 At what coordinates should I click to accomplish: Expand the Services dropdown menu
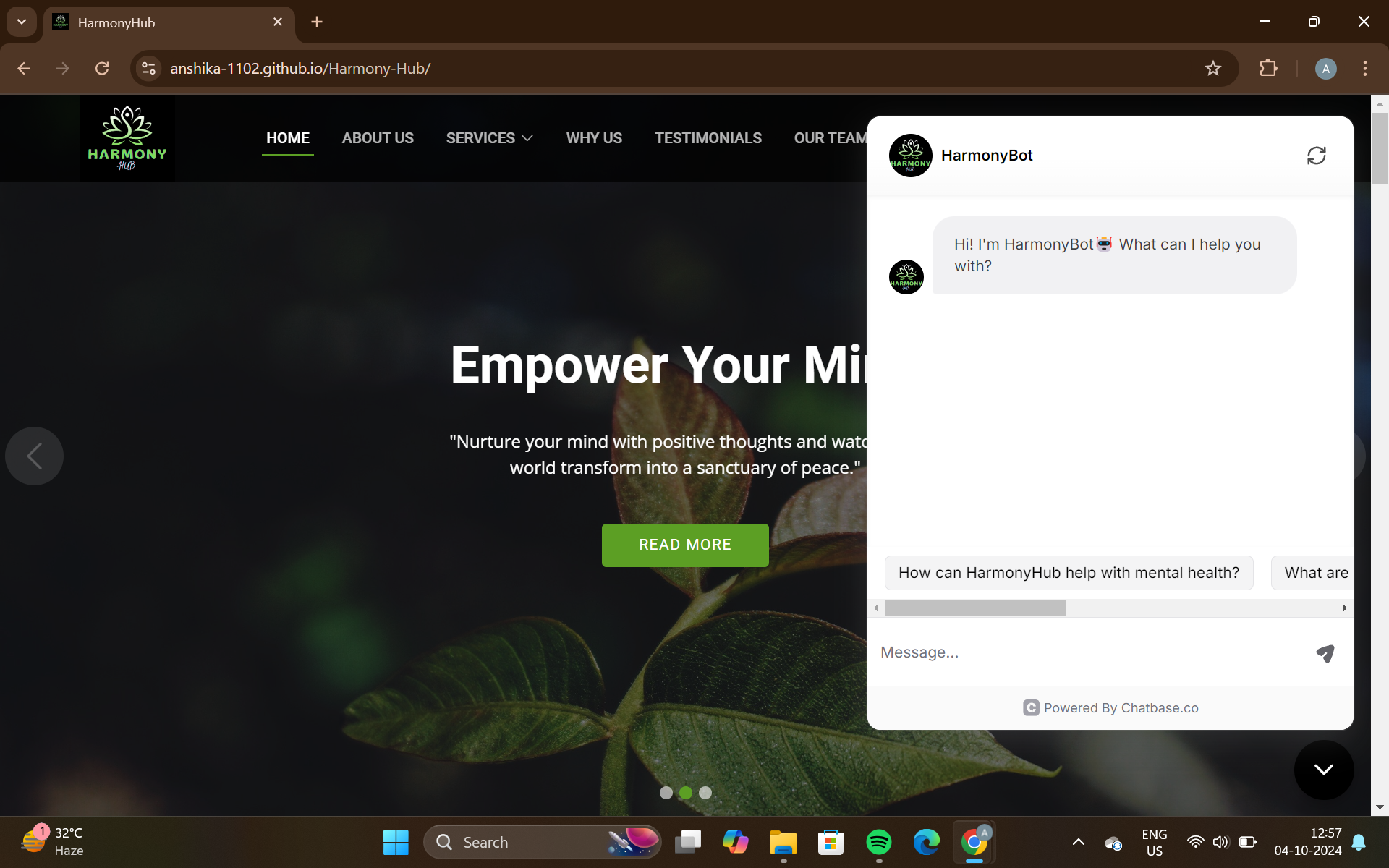489,138
